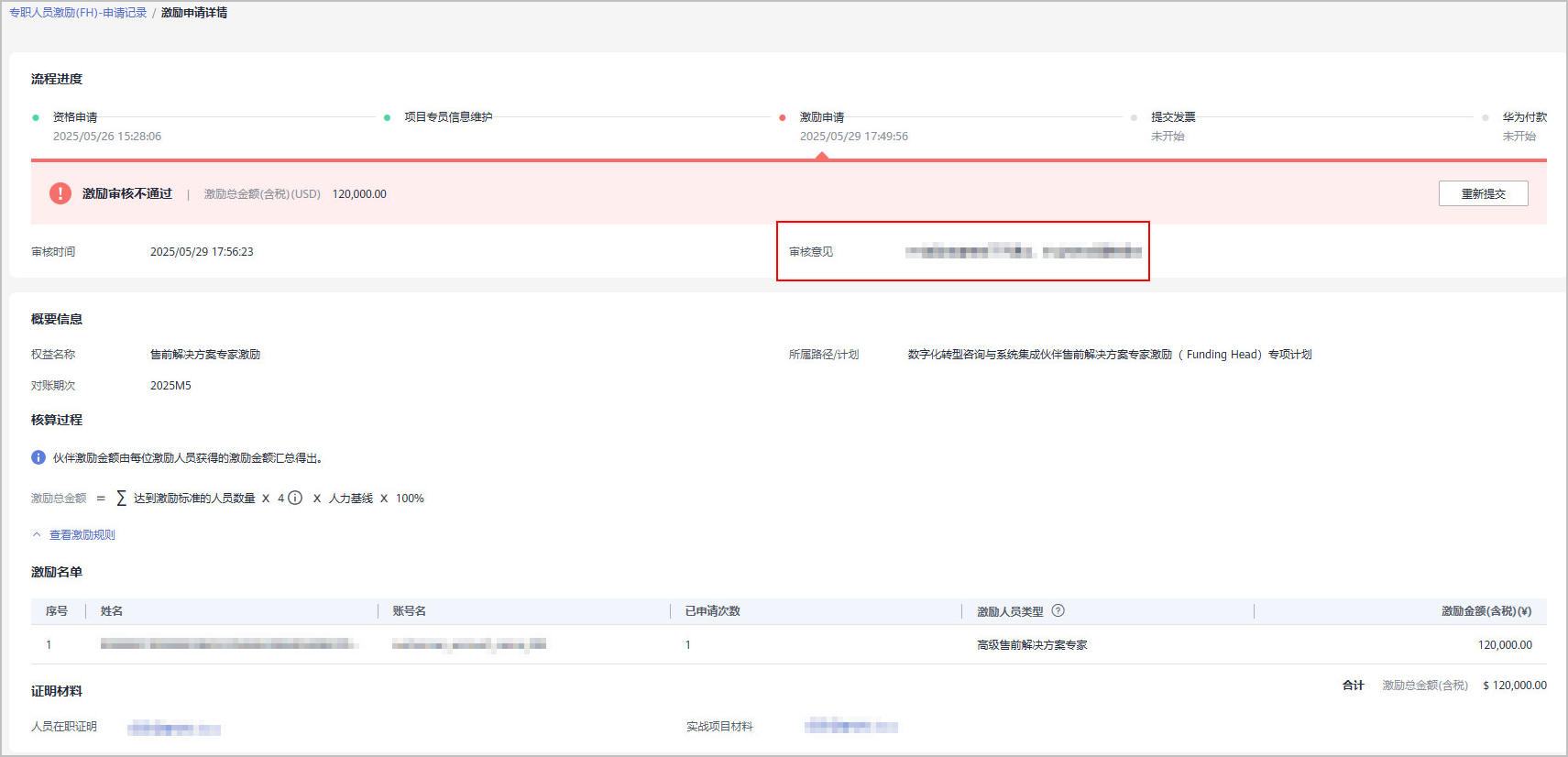Viewport: 1568px width, 757px height.
Task: Click 激励金额(含税)(¥) column header
Action: [1486, 611]
